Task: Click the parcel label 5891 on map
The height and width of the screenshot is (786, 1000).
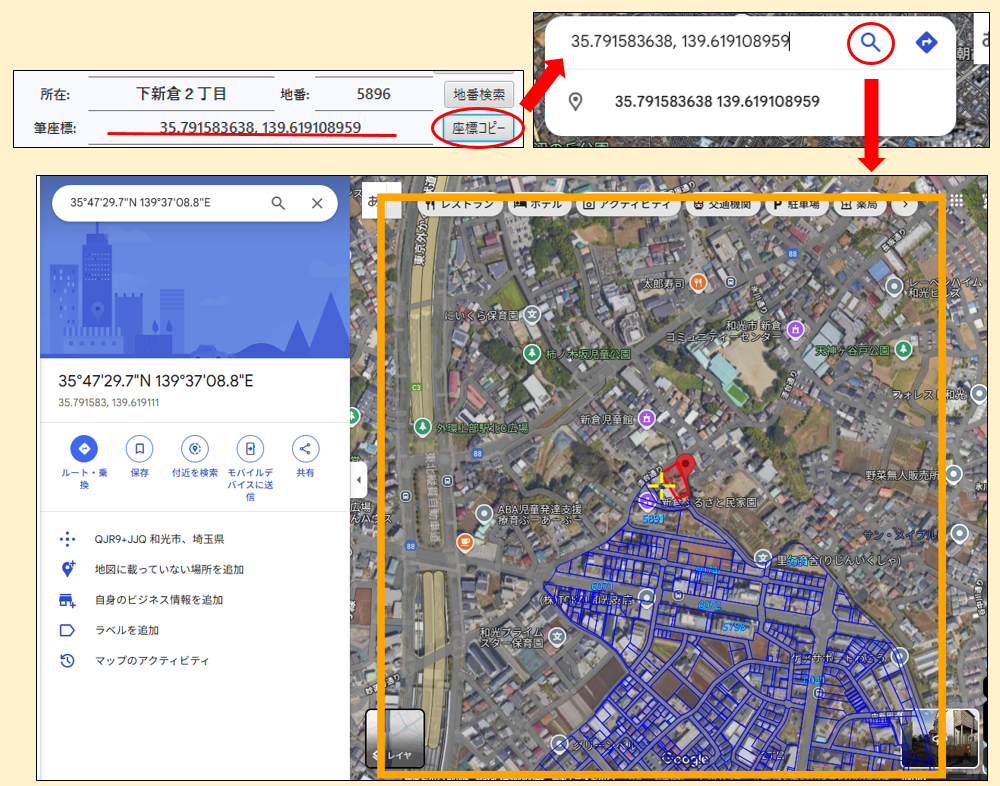Action: (653, 519)
